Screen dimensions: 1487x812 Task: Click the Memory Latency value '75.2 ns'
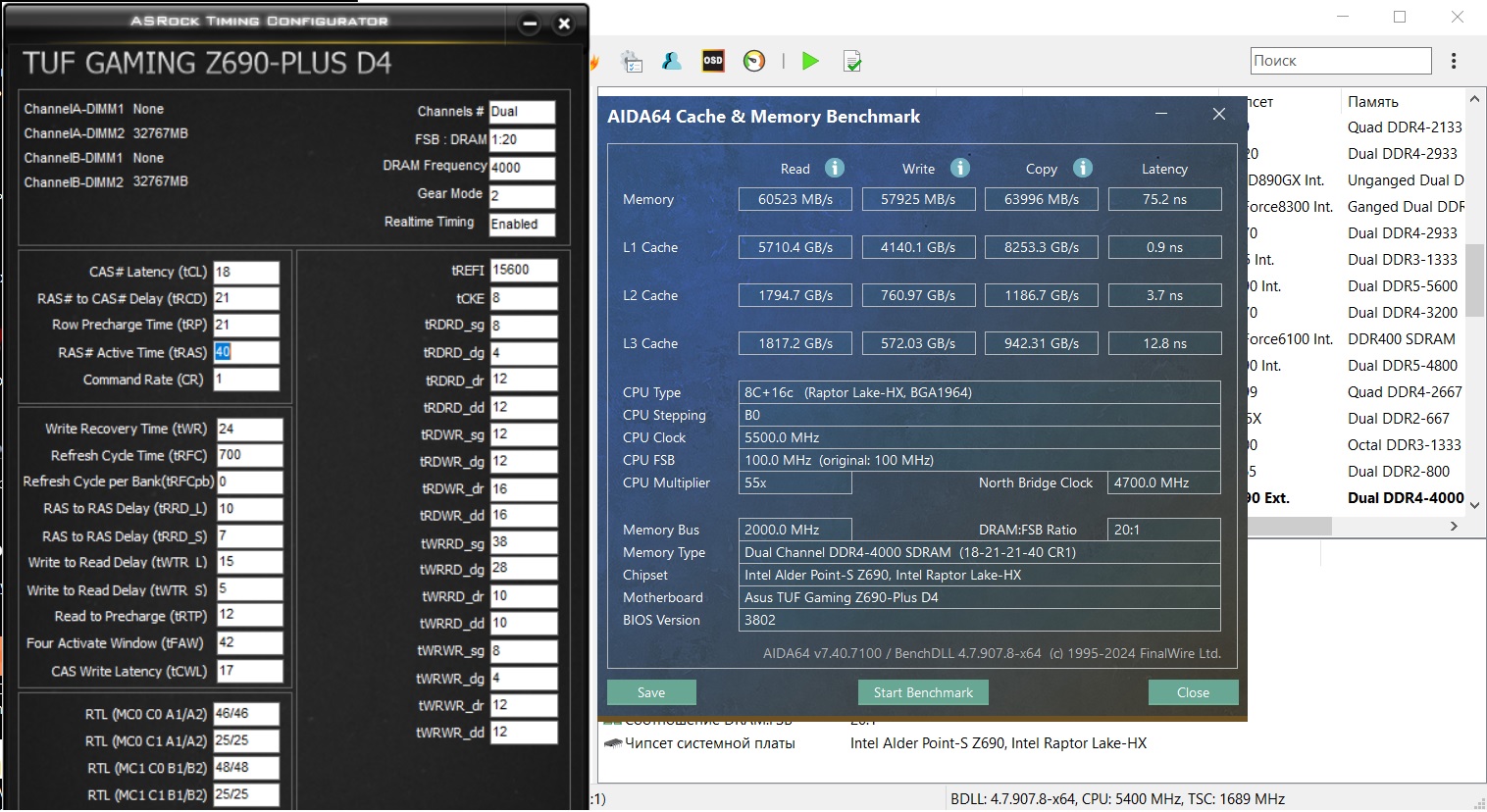tap(1164, 199)
